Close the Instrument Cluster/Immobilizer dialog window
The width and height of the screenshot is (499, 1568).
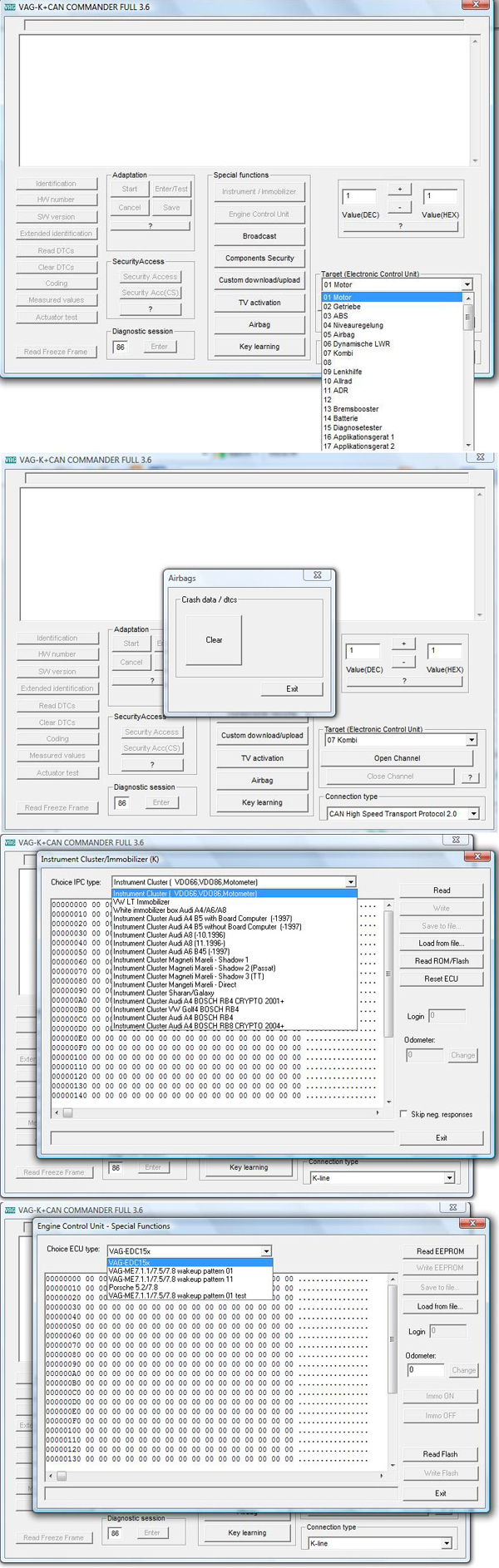[x=477, y=856]
